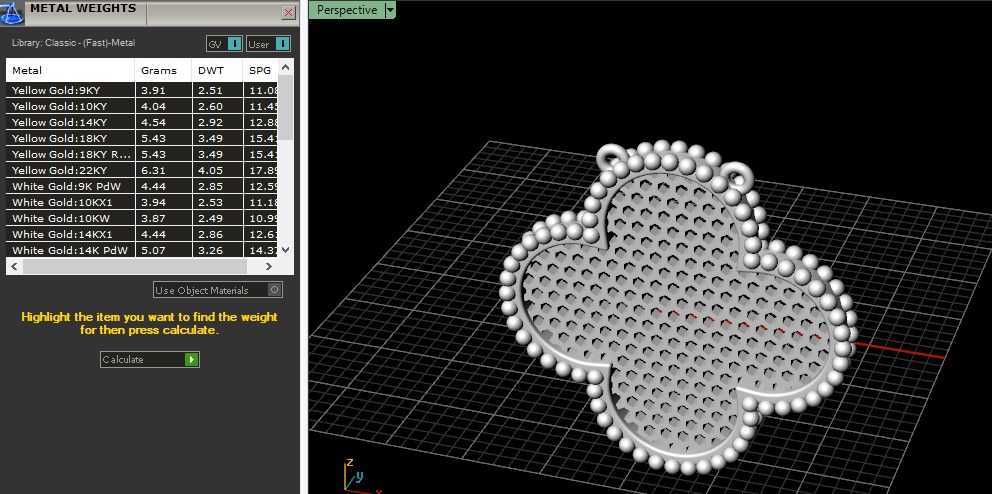Select the Yellow Gold:10KY row

[x=142, y=106]
